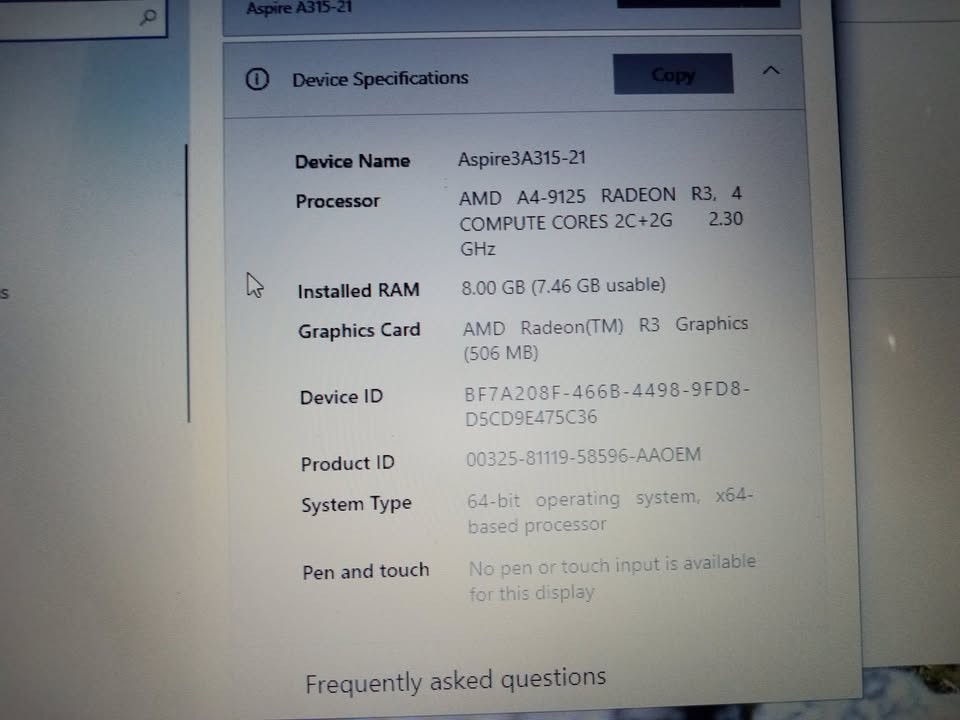Click the "Processor" label
Viewport: 960px width, 720px height.
pyautogui.click(x=337, y=201)
